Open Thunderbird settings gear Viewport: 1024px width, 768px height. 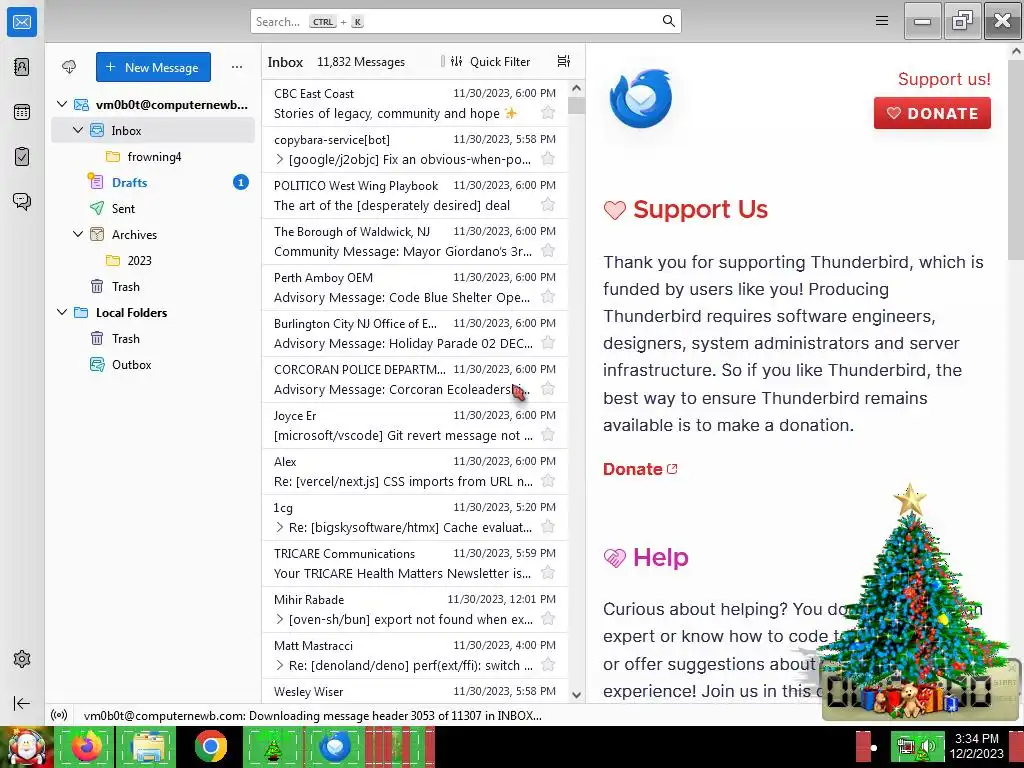click(x=22, y=659)
